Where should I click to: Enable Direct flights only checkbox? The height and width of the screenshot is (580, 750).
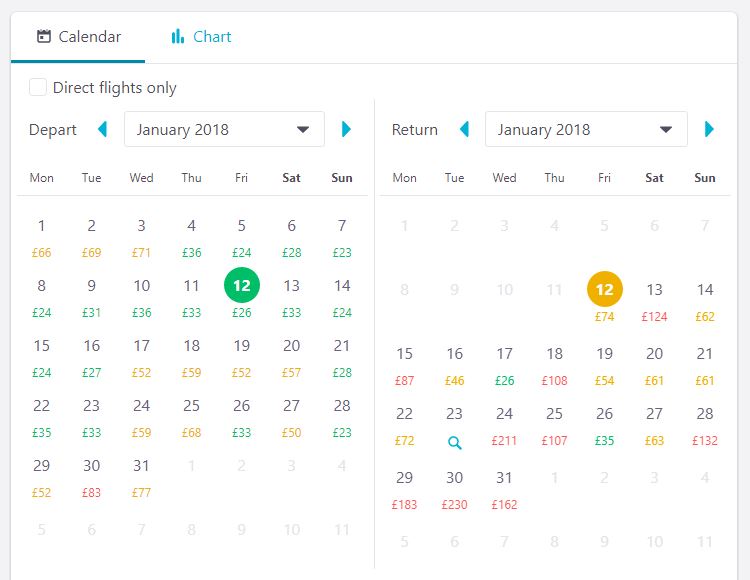38,88
